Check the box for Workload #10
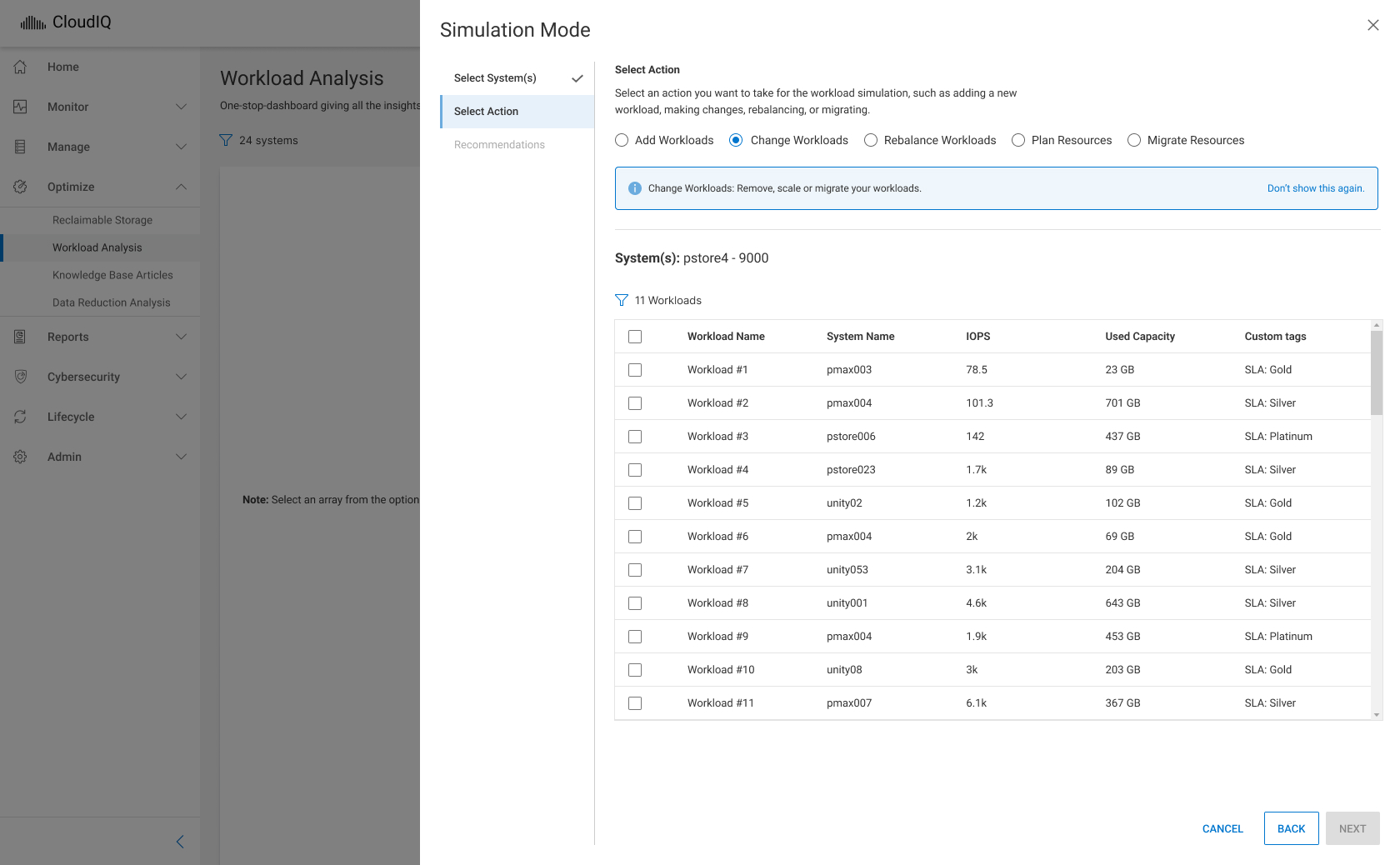The image size is (1400, 865). click(x=635, y=670)
